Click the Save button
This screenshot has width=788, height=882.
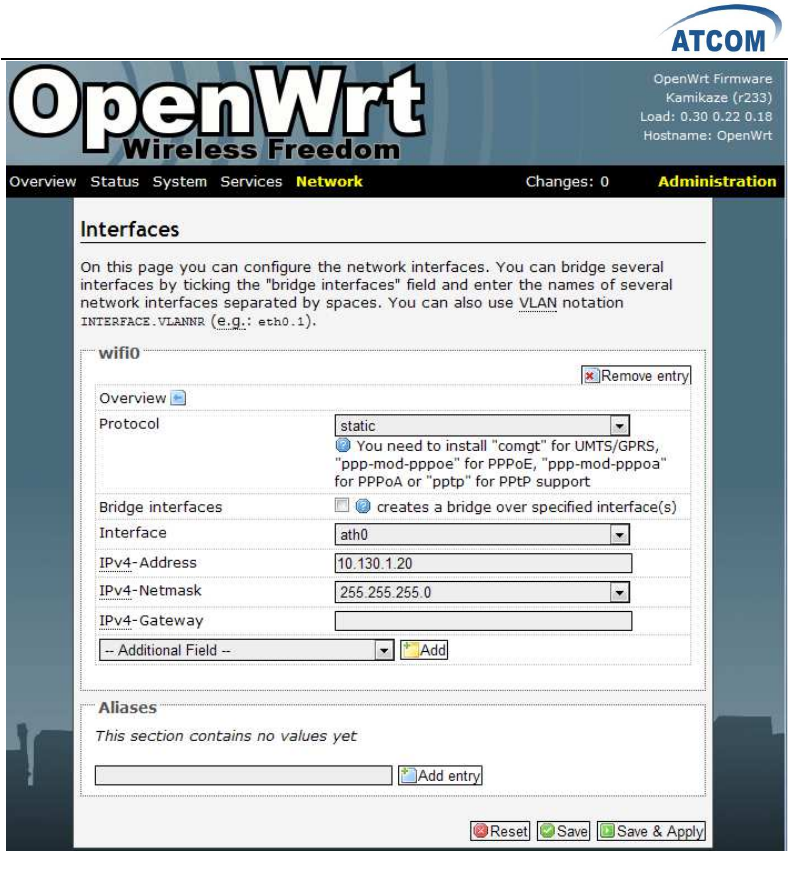(x=564, y=831)
